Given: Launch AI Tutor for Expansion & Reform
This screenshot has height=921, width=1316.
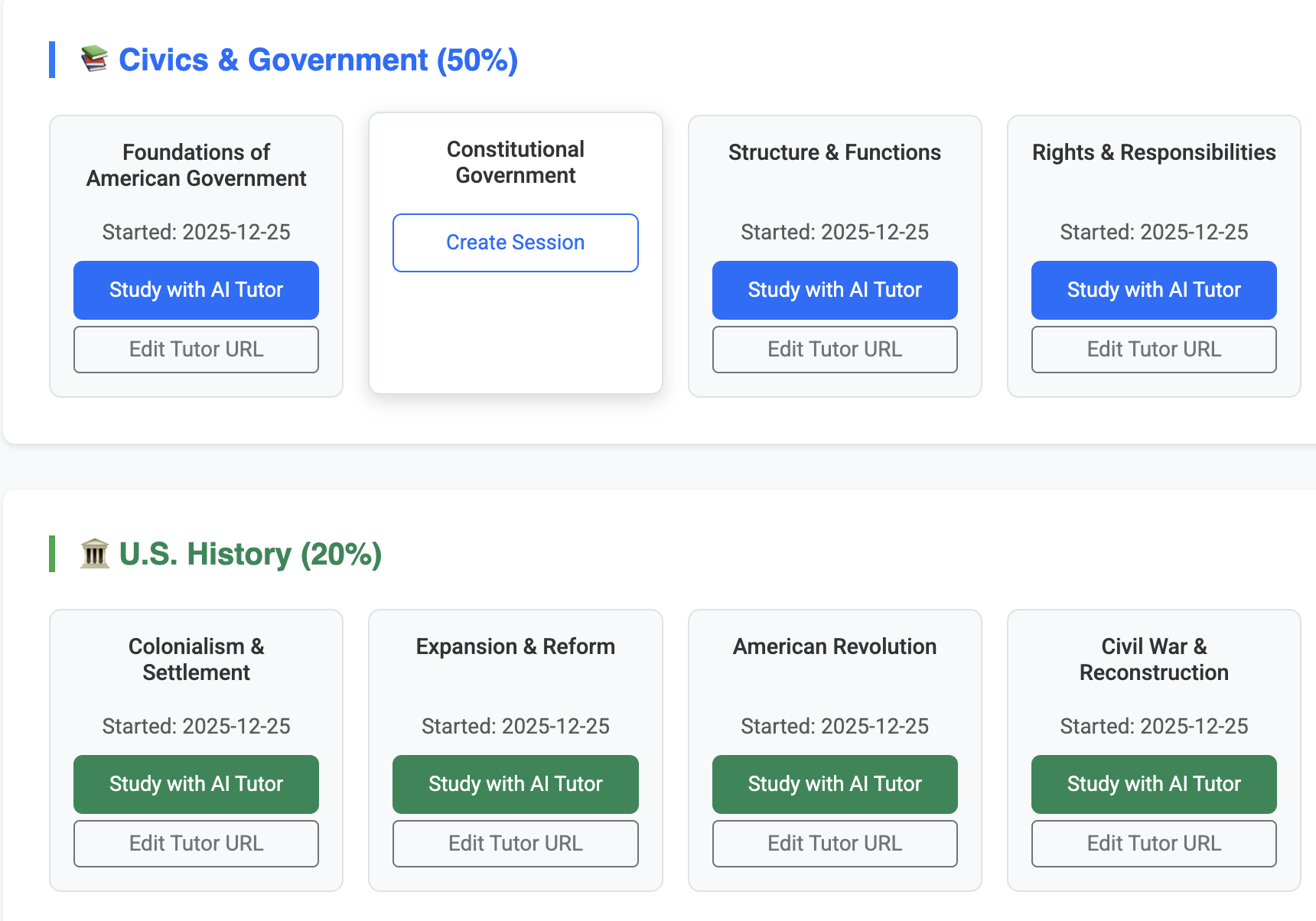Looking at the screenshot, I should tap(515, 784).
